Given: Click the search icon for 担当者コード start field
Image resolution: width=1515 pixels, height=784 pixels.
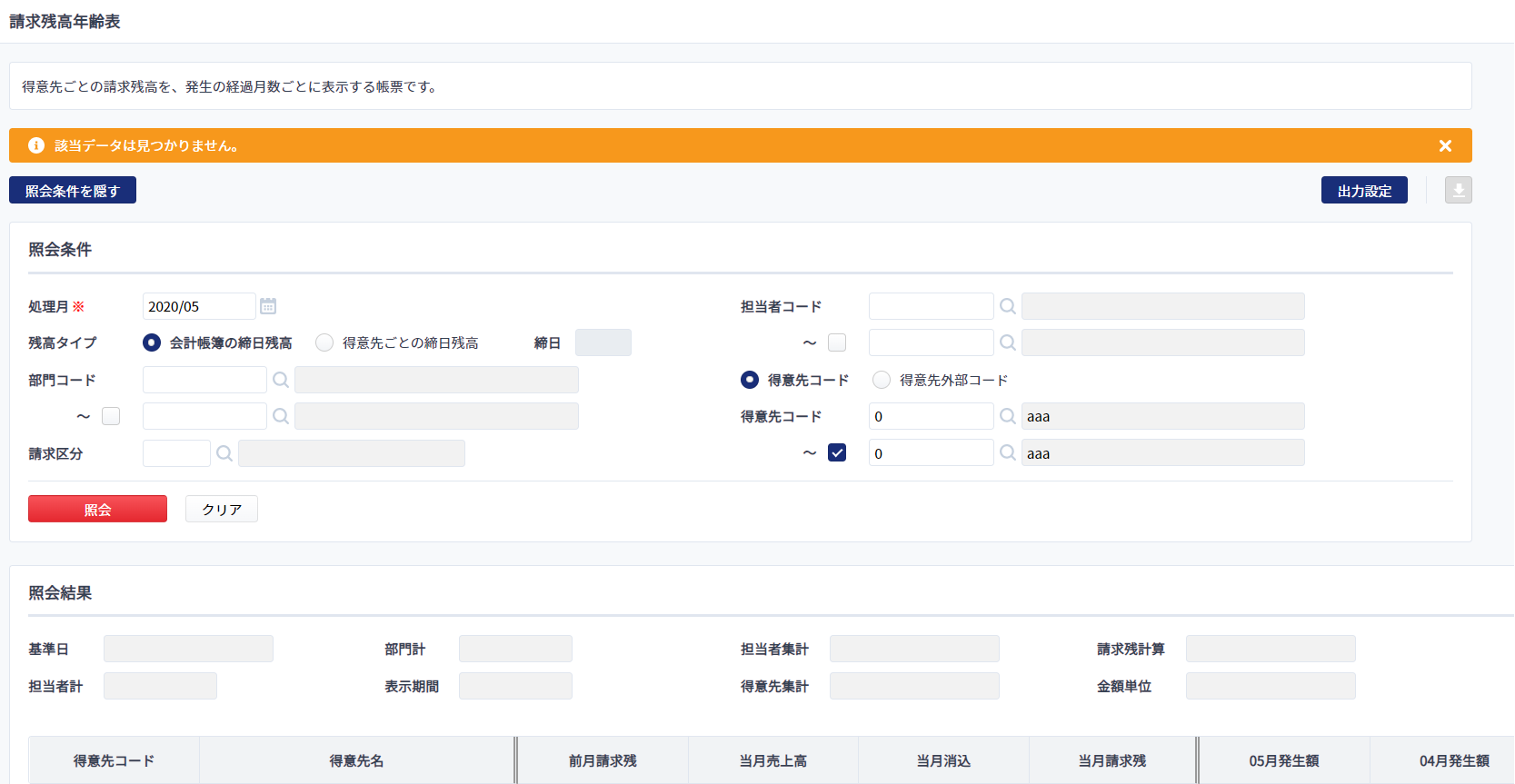Looking at the screenshot, I should tap(1008, 306).
